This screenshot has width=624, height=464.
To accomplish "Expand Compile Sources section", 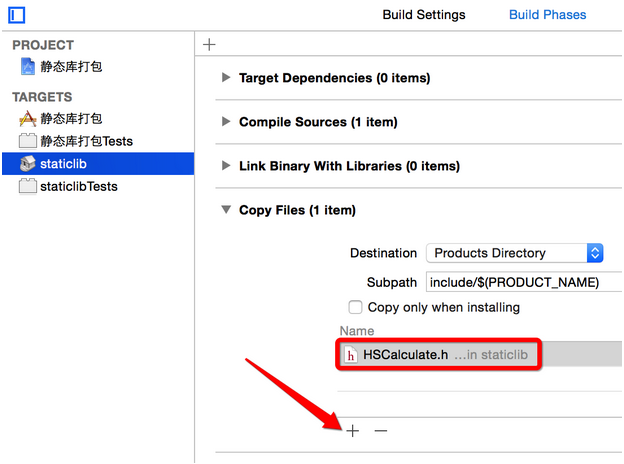I will tap(226, 122).
